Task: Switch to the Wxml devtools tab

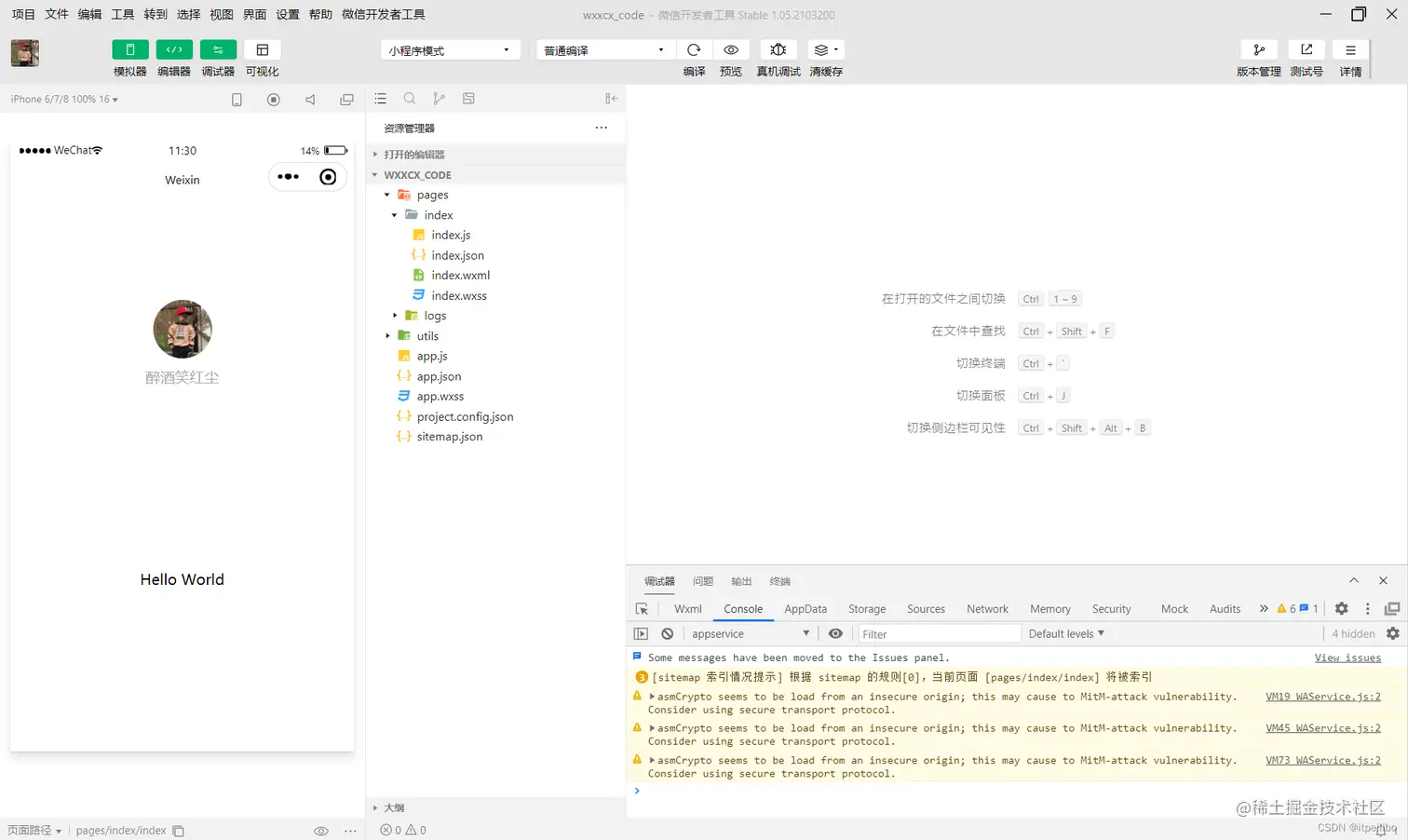Action: coord(688,609)
